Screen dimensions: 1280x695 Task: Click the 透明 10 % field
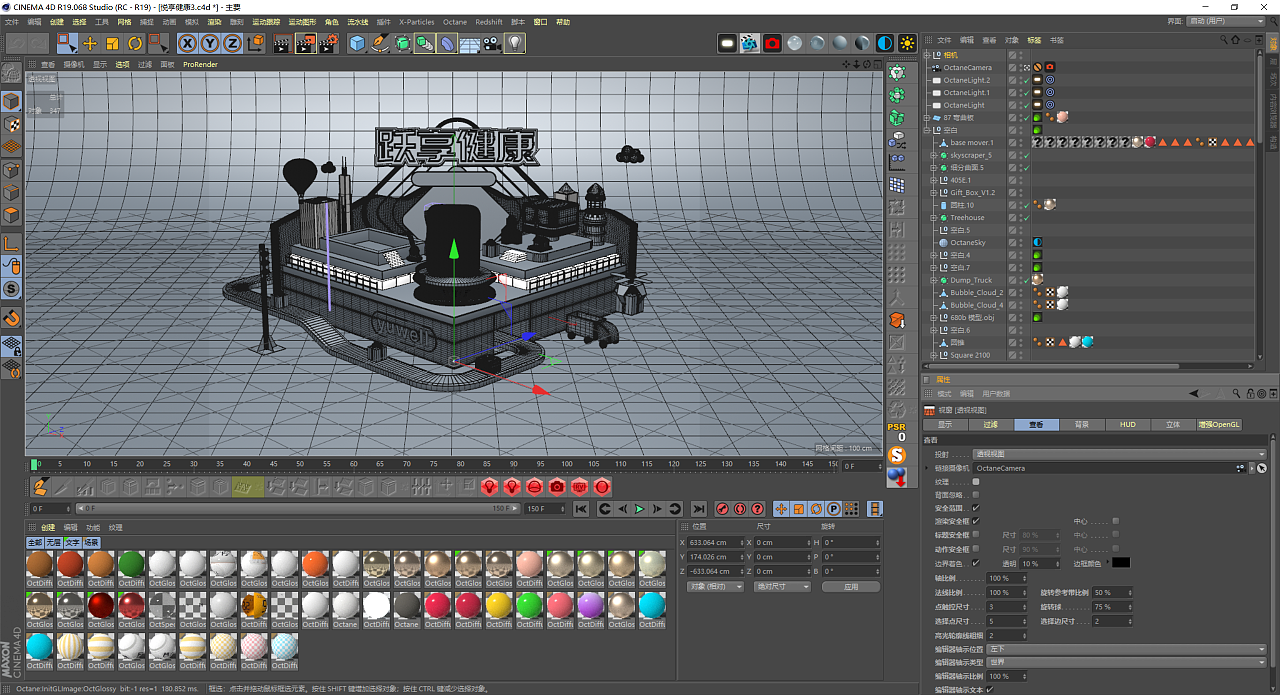point(1039,563)
